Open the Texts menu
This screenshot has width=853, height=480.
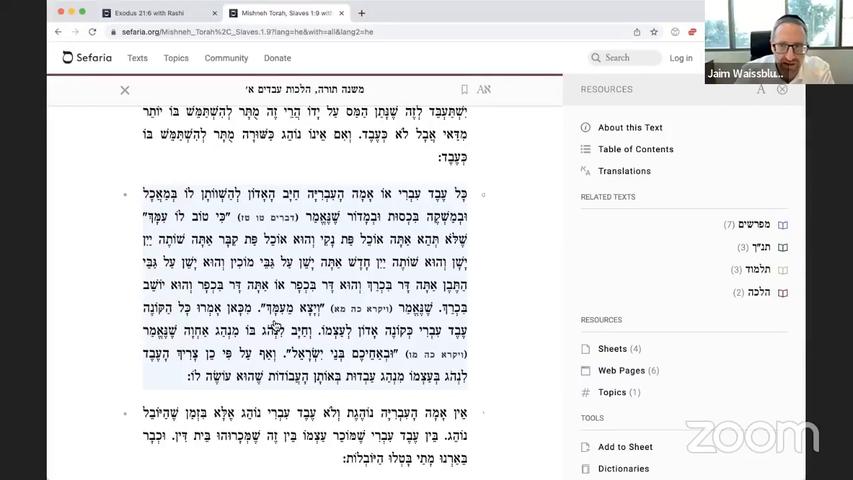(x=137, y=58)
